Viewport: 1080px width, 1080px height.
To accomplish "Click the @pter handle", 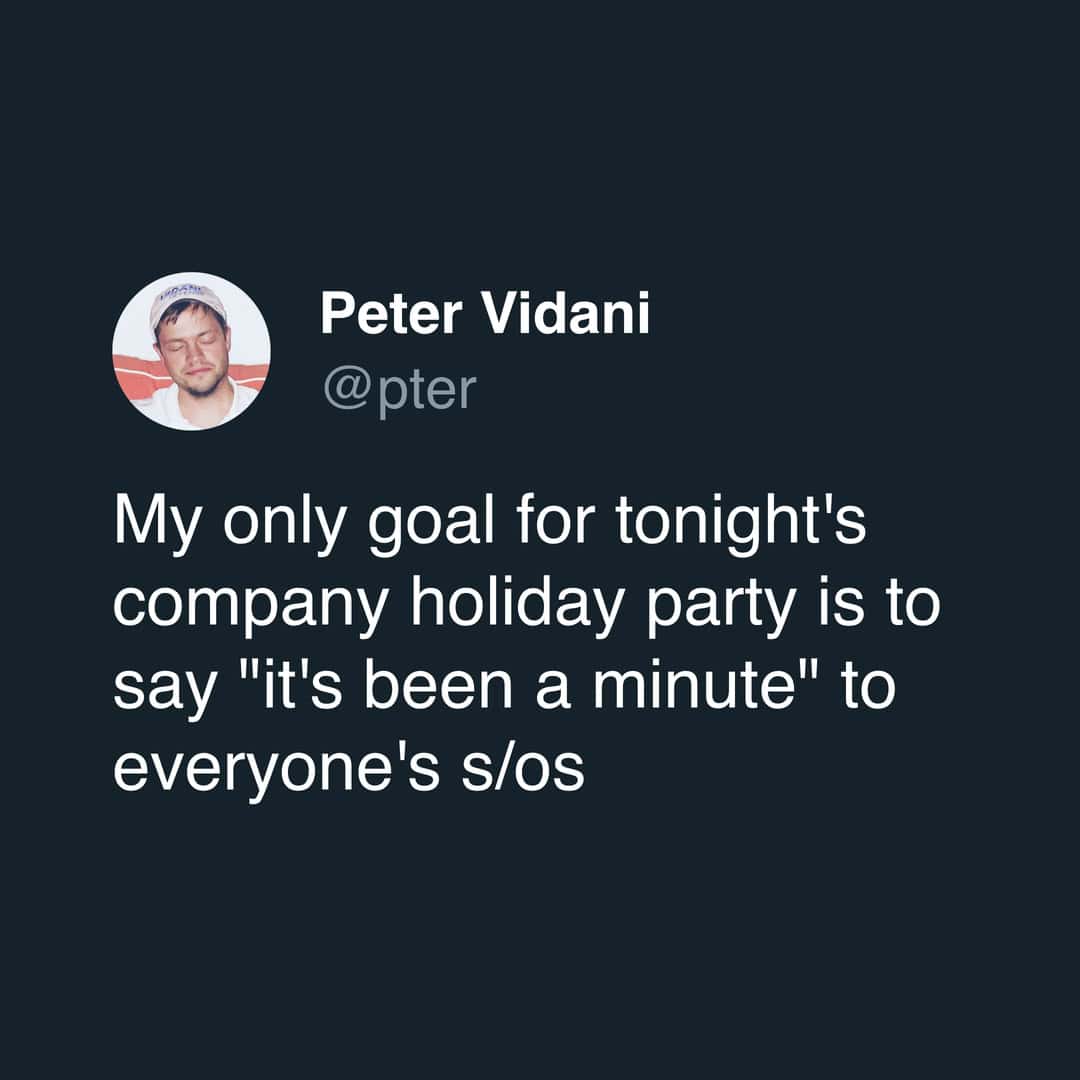I will [x=398, y=390].
